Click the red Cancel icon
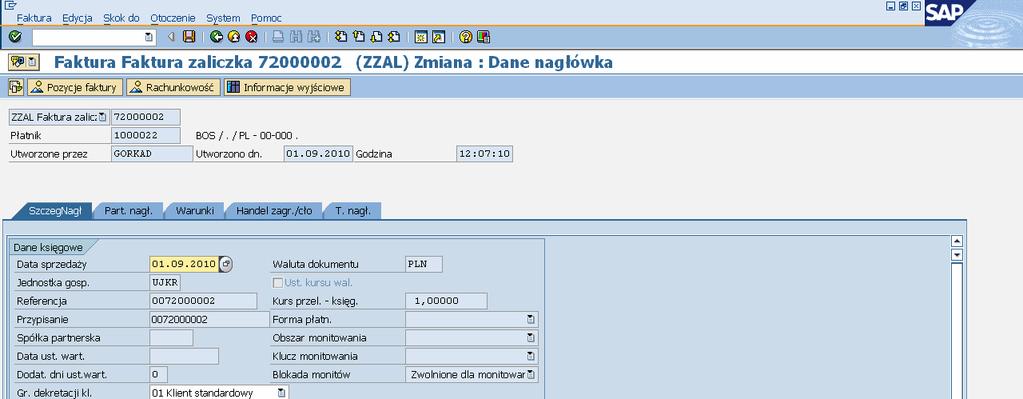Image resolution: width=1023 pixels, height=399 pixels. click(x=251, y=37)
